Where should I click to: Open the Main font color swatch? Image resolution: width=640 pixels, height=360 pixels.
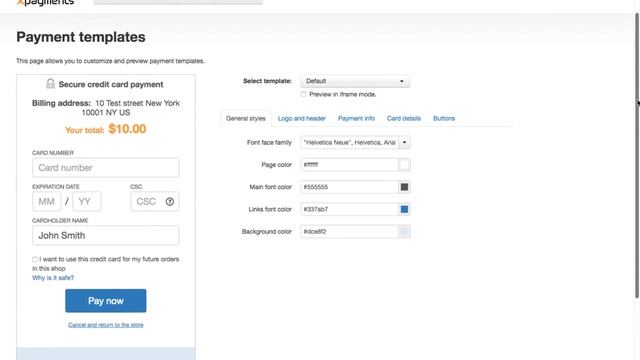tap(404, 187)
